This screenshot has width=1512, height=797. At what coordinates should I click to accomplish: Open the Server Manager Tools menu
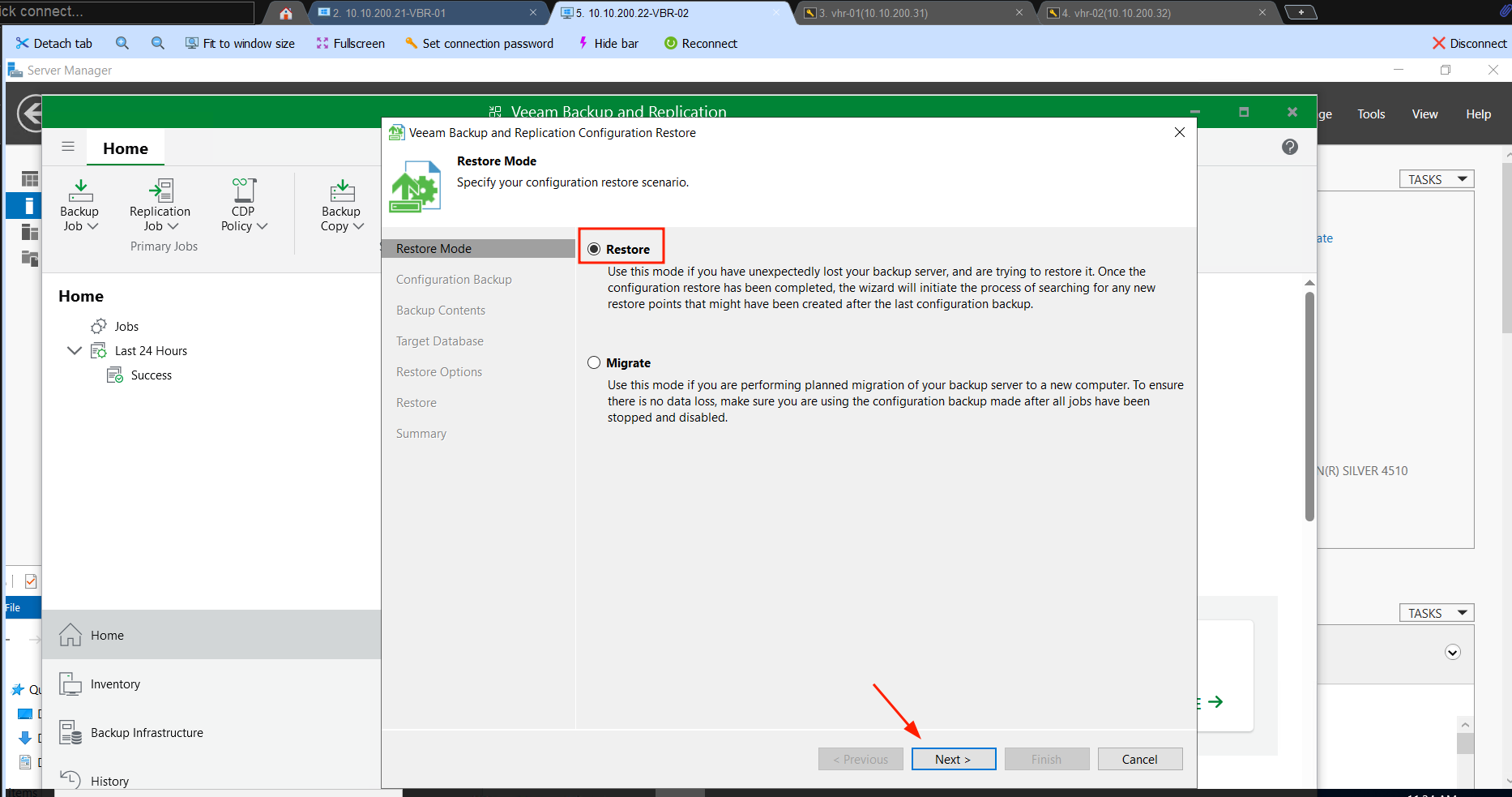pos(1371,114)
